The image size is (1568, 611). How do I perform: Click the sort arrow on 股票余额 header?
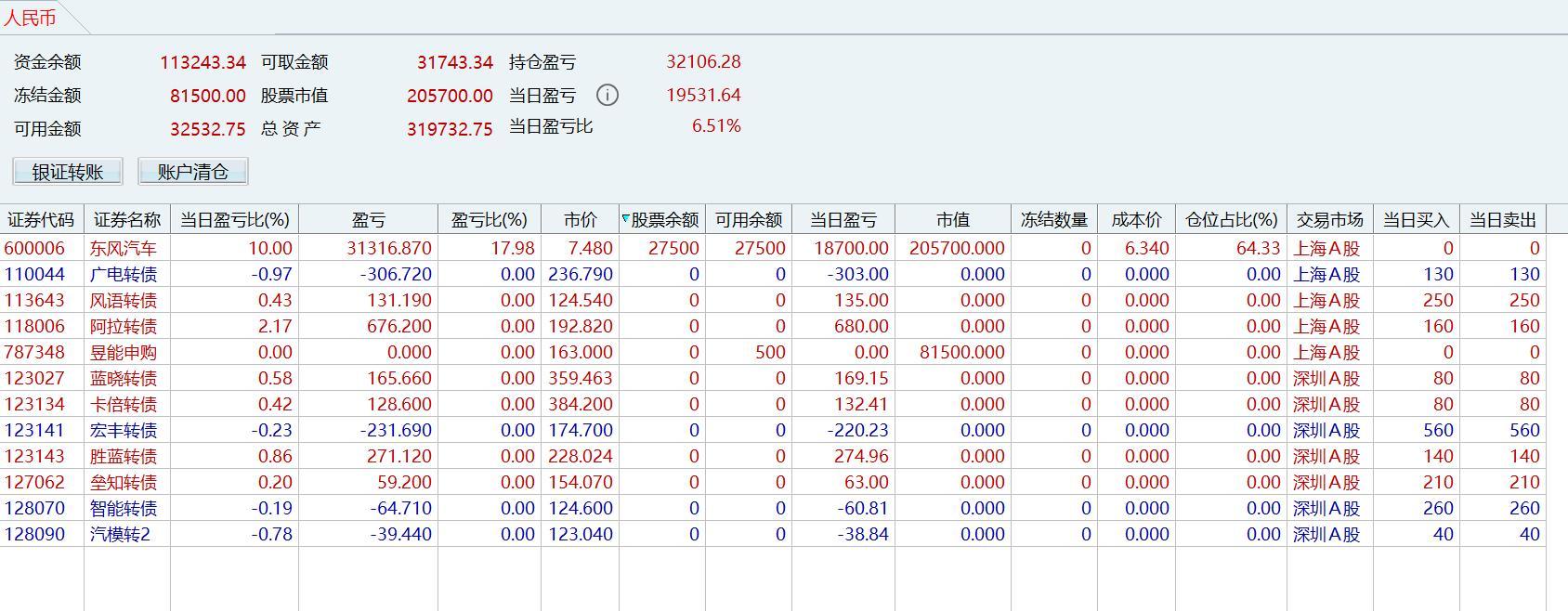click(625, 219)
